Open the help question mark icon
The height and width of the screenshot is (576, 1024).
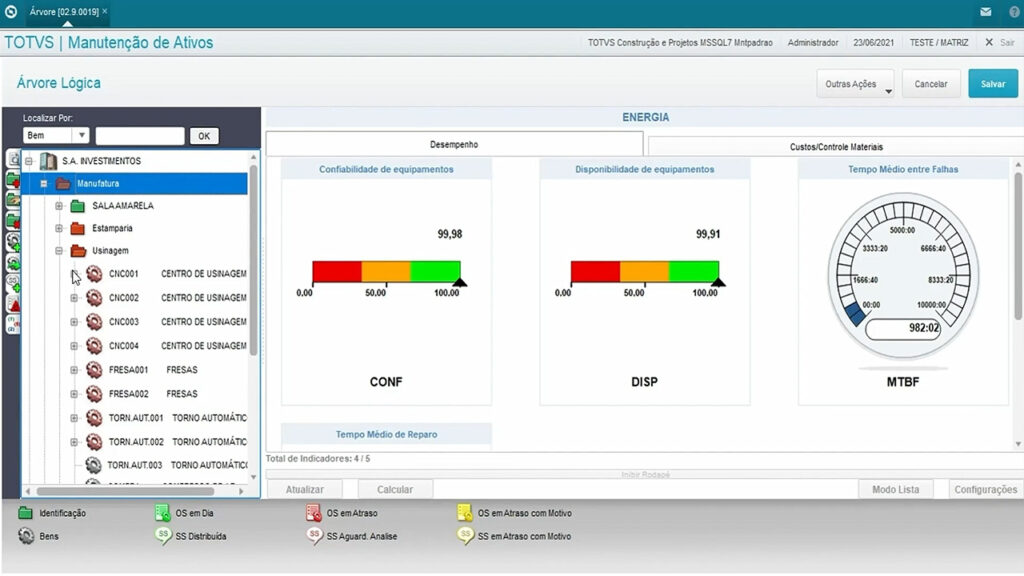(x=1014, y=12)
